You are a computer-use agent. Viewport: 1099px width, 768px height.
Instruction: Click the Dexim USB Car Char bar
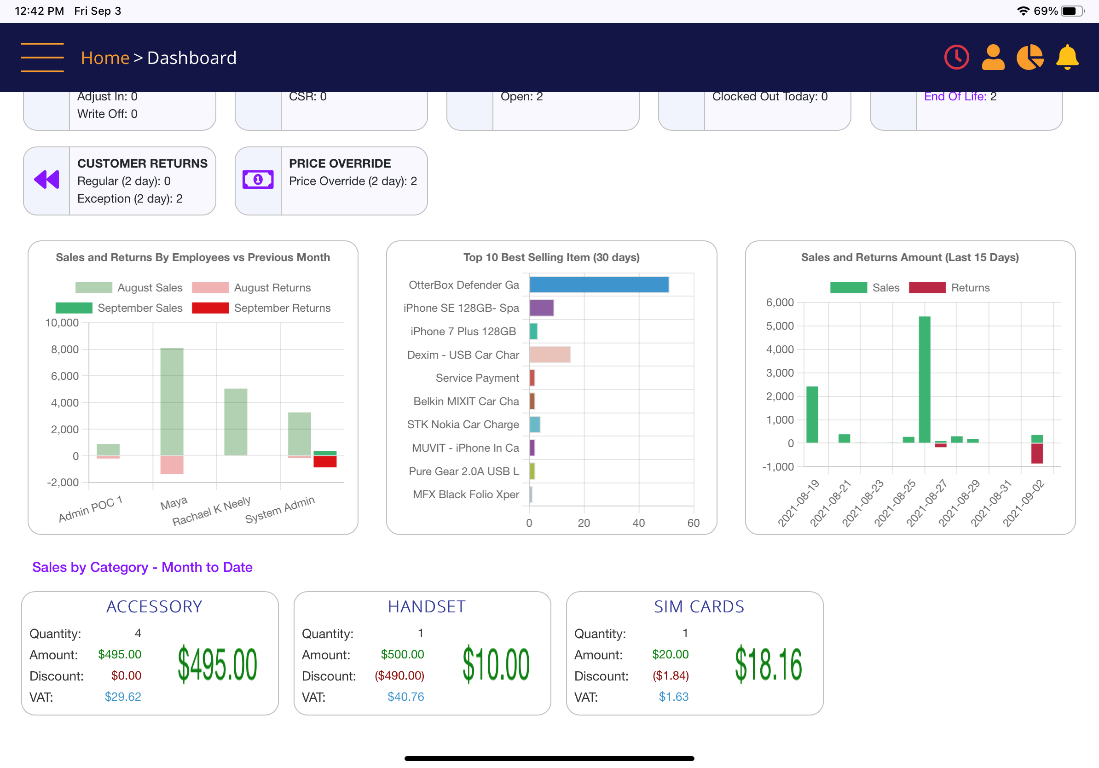pyautogui.click(x=550, y=355)
